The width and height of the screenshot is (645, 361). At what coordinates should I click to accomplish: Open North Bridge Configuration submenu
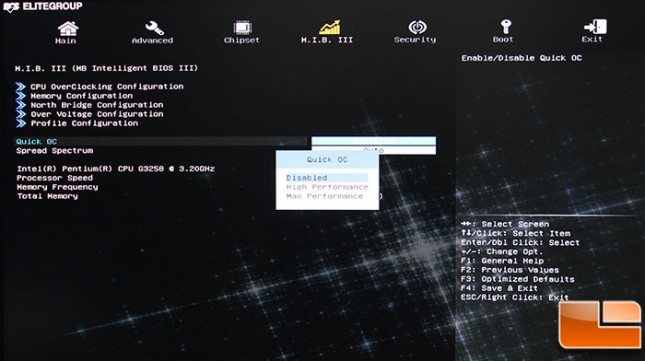tap(97, 105)
